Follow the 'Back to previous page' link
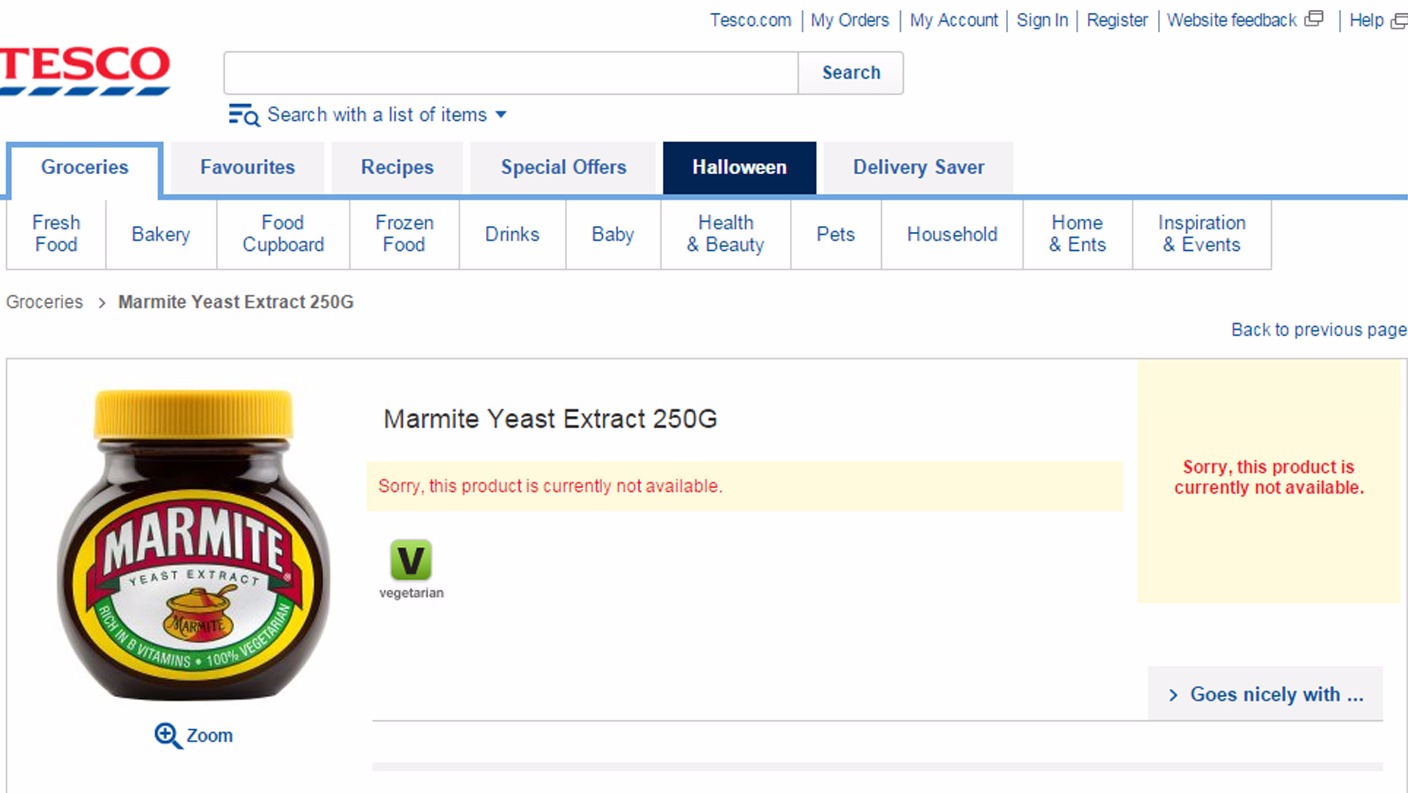Viewport: 1408px width, 793px height. 1319,330
